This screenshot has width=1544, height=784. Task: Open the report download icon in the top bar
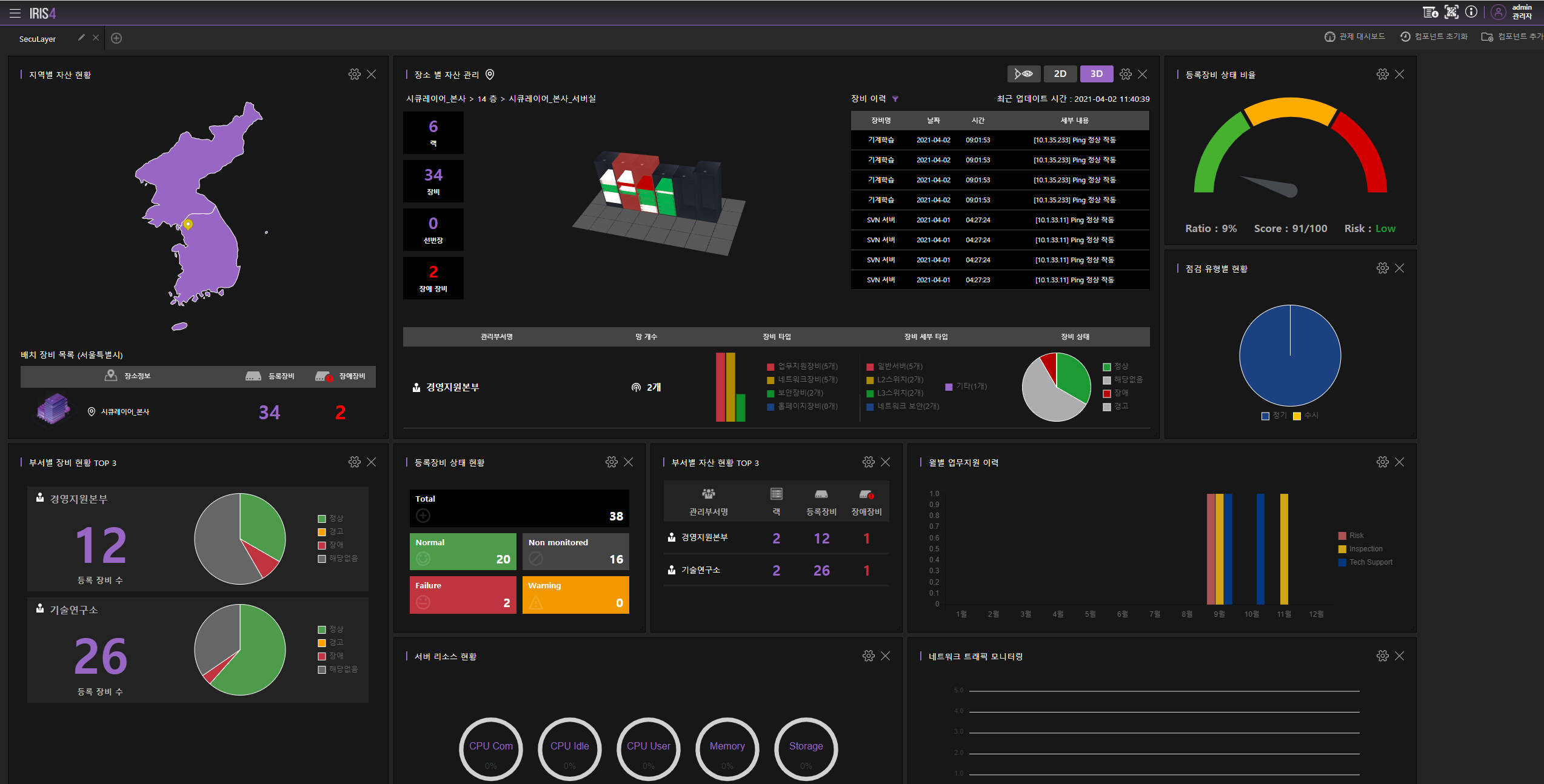coord(1429,12)
